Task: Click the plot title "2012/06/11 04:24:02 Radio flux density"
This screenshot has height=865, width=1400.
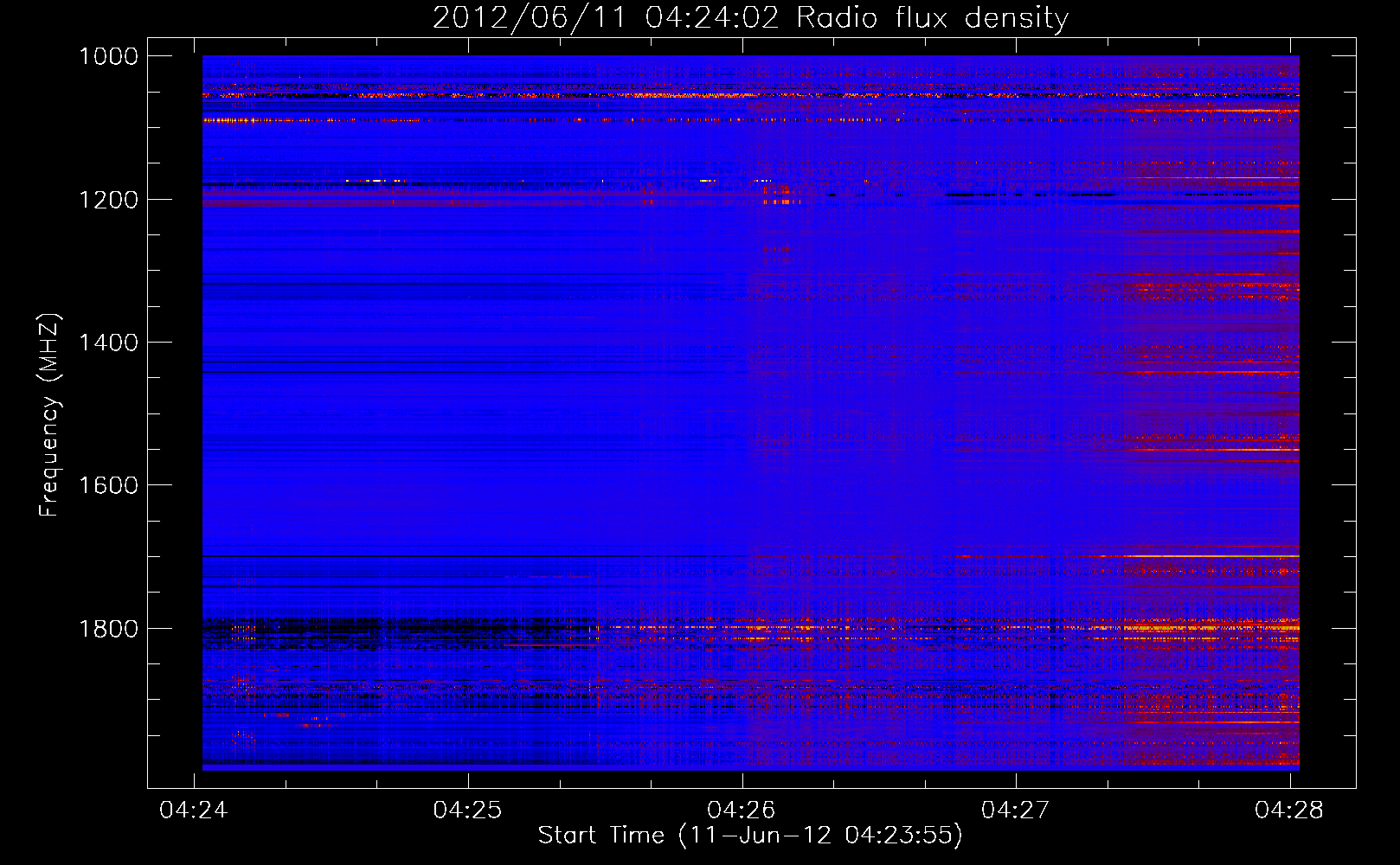Action: coord(750,18)
